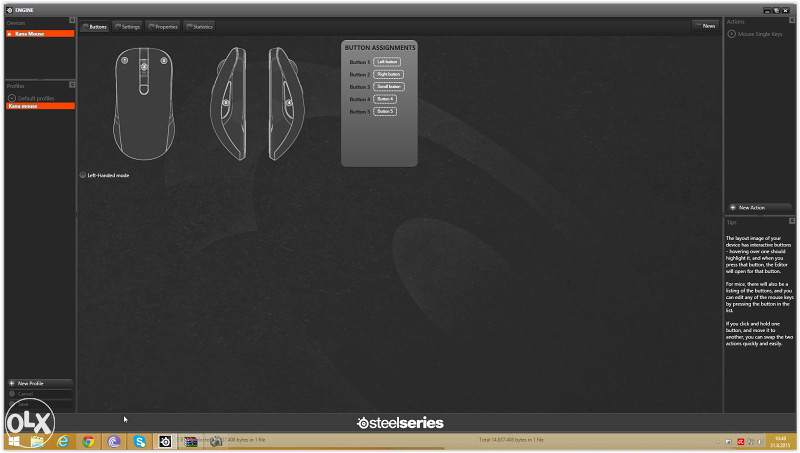Open Chrome from the taskbar

[88, 441]
